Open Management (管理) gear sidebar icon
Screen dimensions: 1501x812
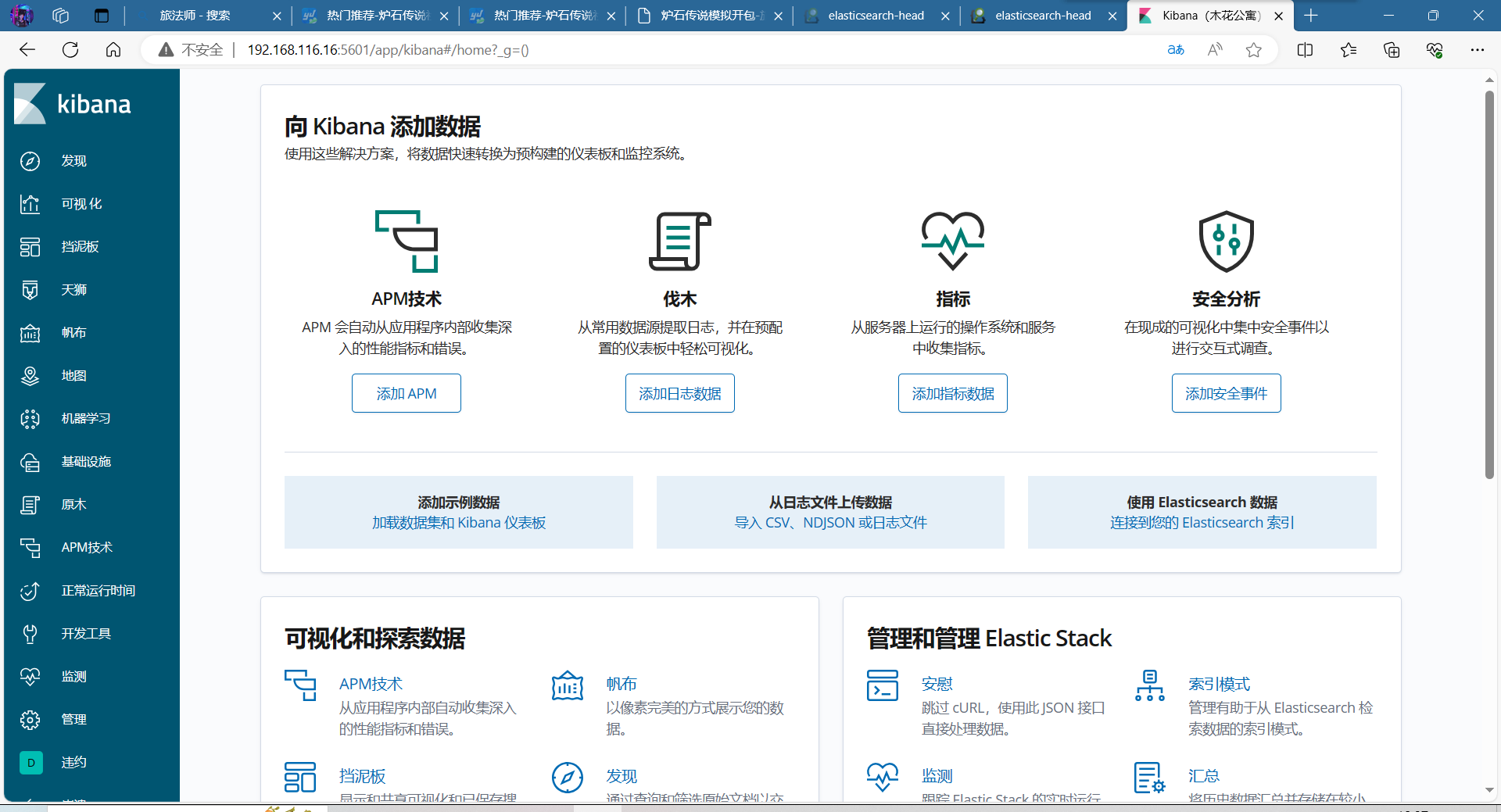[x=30, y=720]
